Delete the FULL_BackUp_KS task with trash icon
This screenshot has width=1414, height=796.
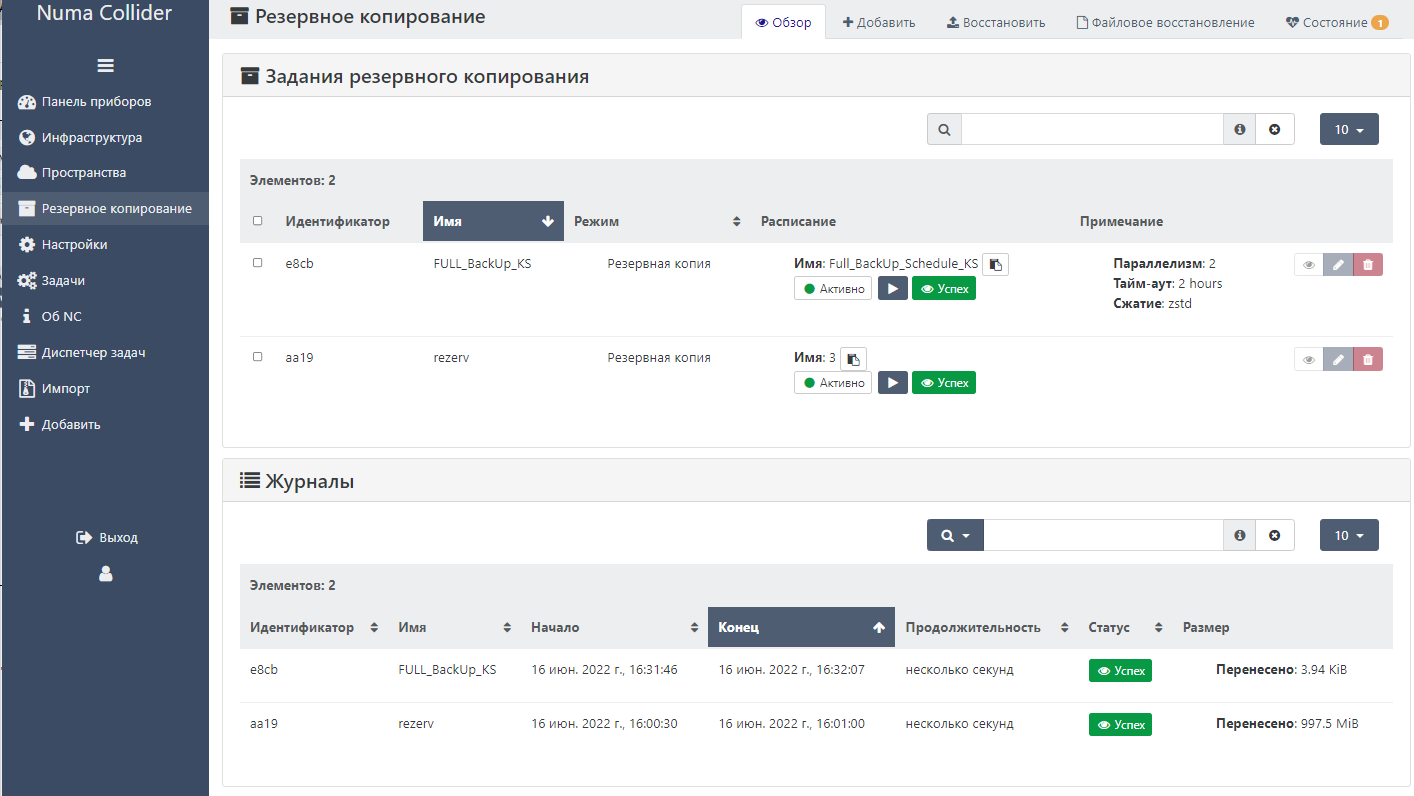point(1368,264)
